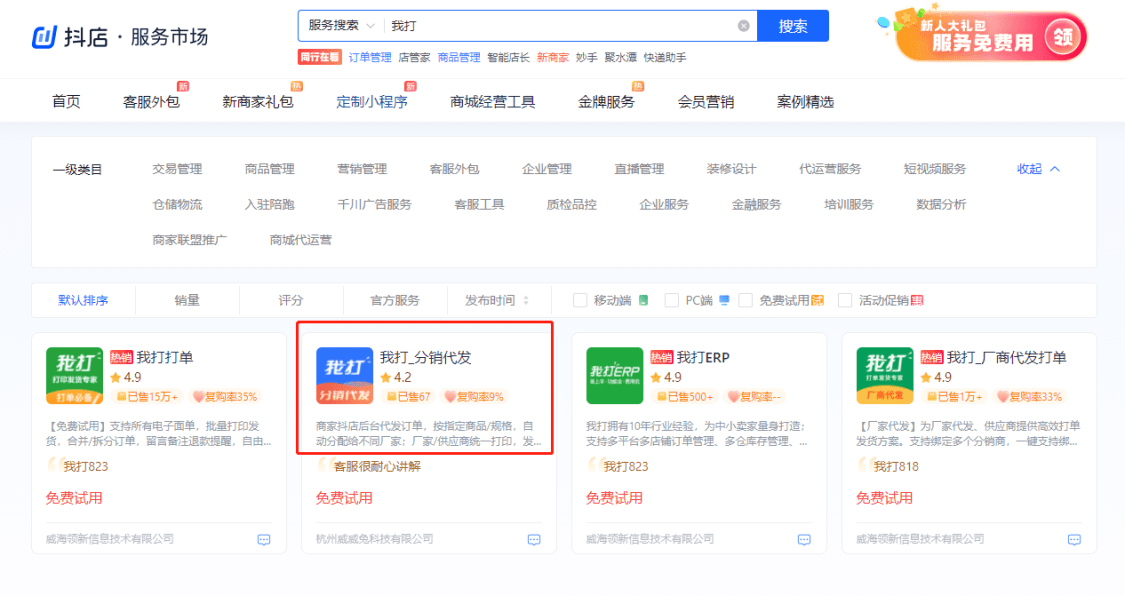Open 新商家礼包 tab
The width and height of the screenshot is (1125, 596).
[258, 102]
